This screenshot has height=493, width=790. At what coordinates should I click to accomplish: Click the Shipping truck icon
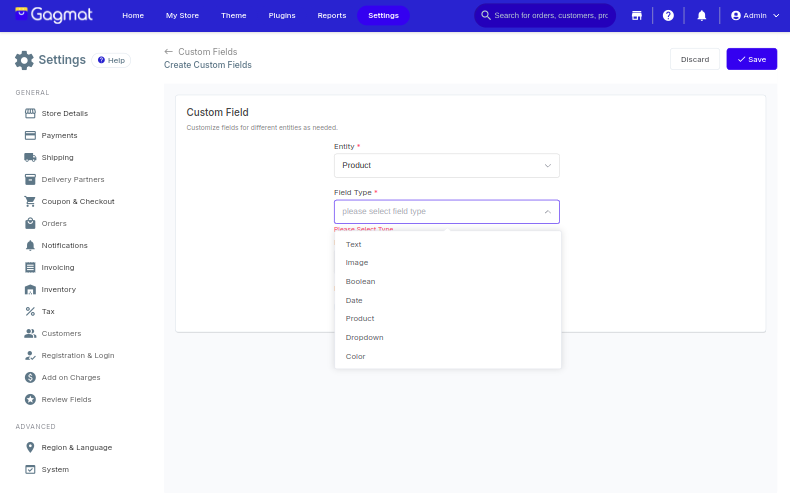pos(30,158)
